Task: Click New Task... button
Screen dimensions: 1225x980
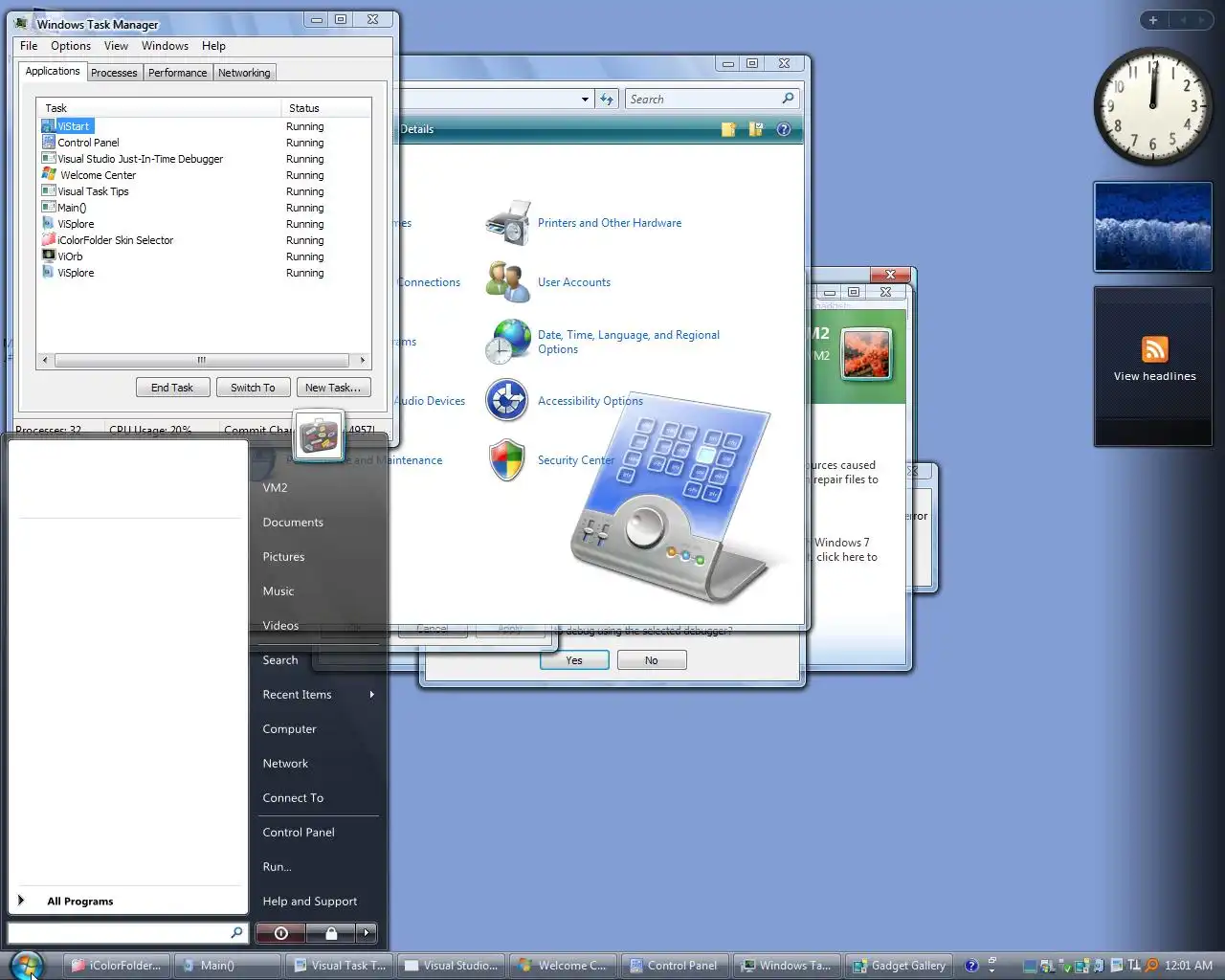Action: point(333,388)
